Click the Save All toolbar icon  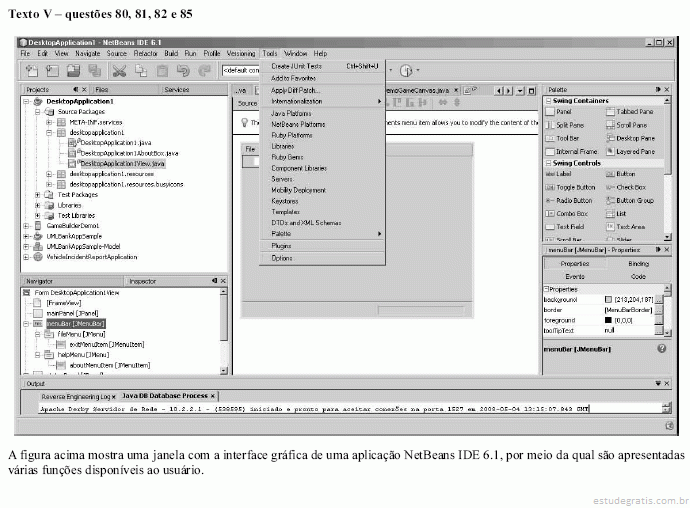point(95,71)
